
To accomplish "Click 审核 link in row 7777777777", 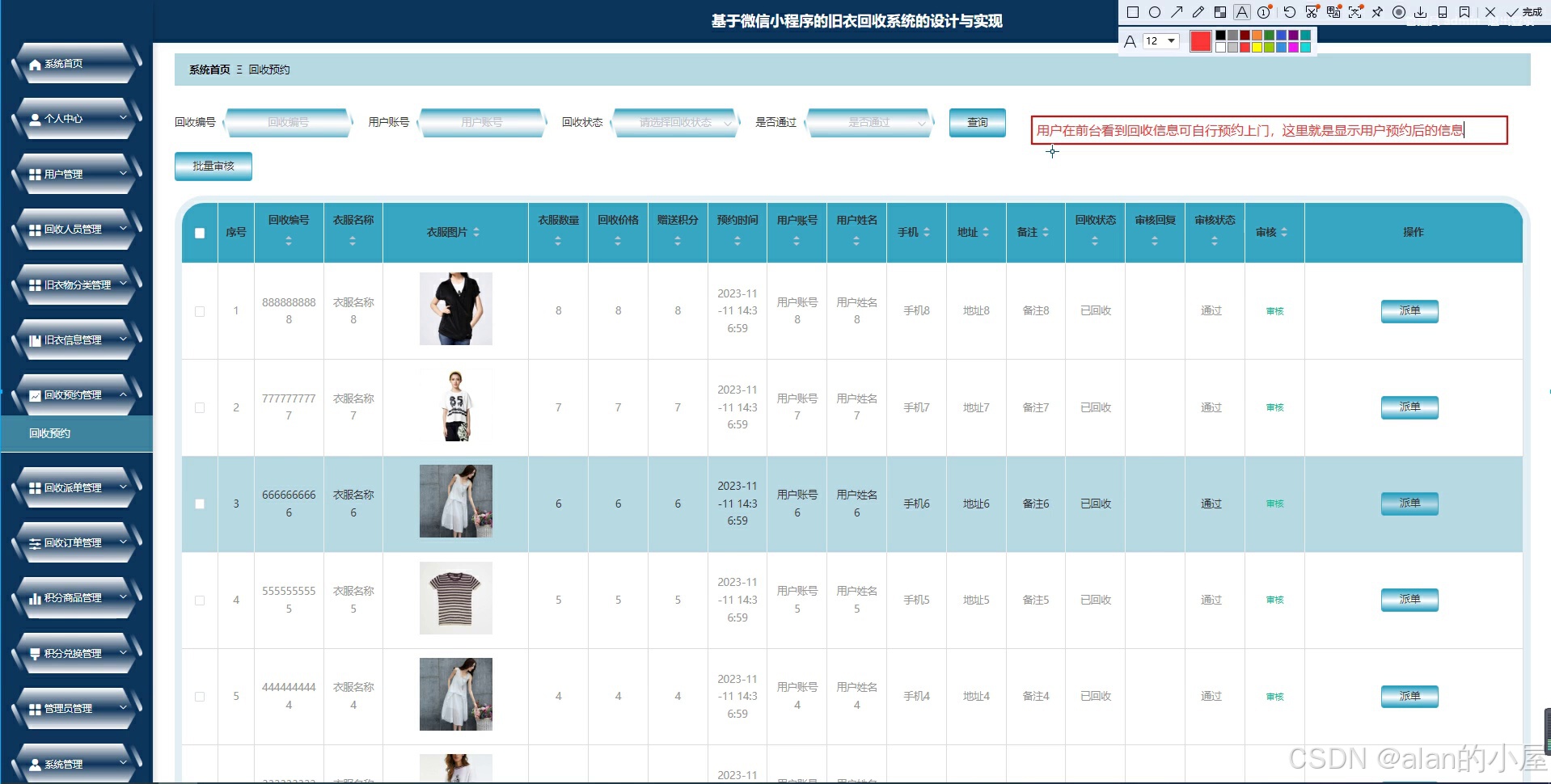I will 1274,407.
